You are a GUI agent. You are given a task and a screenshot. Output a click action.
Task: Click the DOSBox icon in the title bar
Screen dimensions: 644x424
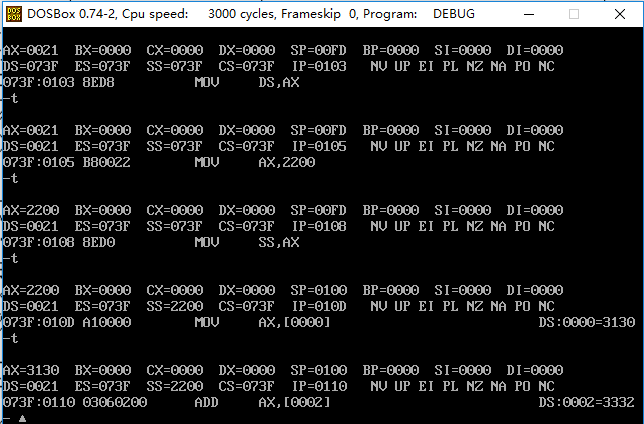(14, 14)
